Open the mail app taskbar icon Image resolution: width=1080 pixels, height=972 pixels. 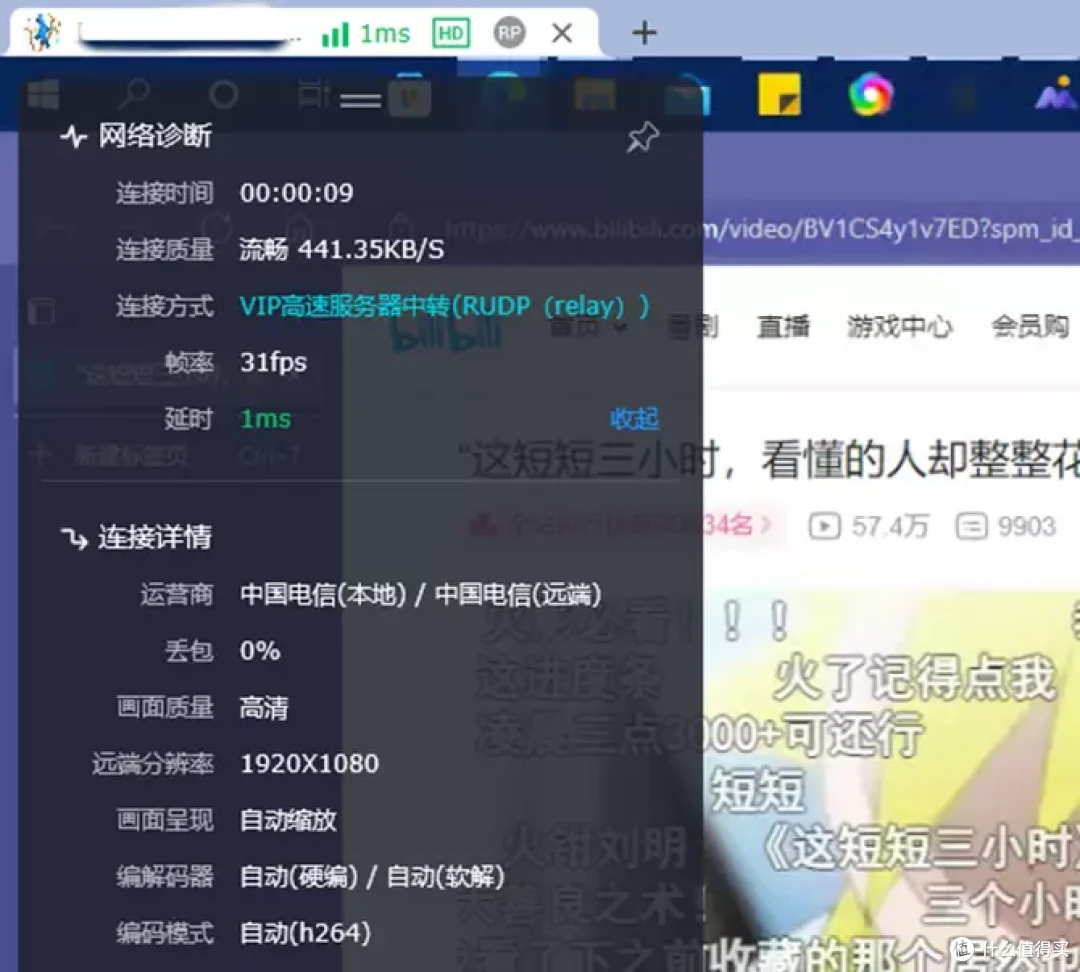tap(687, 96)
